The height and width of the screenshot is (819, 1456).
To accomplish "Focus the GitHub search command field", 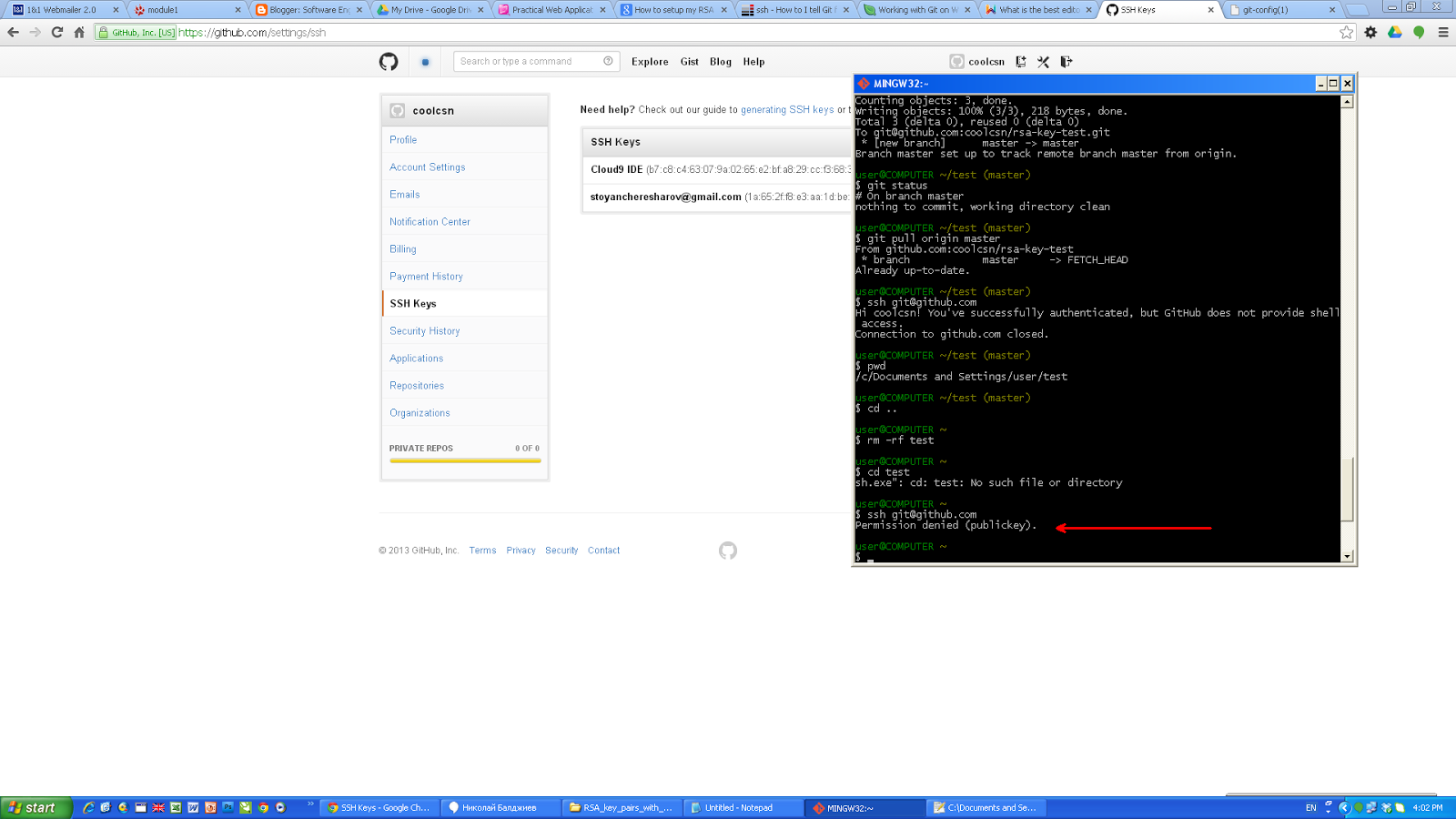I will (x=536, y=61).
